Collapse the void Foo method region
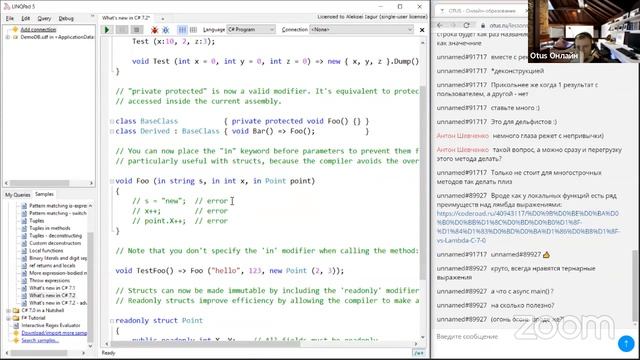640x360 pixels. 112,181
